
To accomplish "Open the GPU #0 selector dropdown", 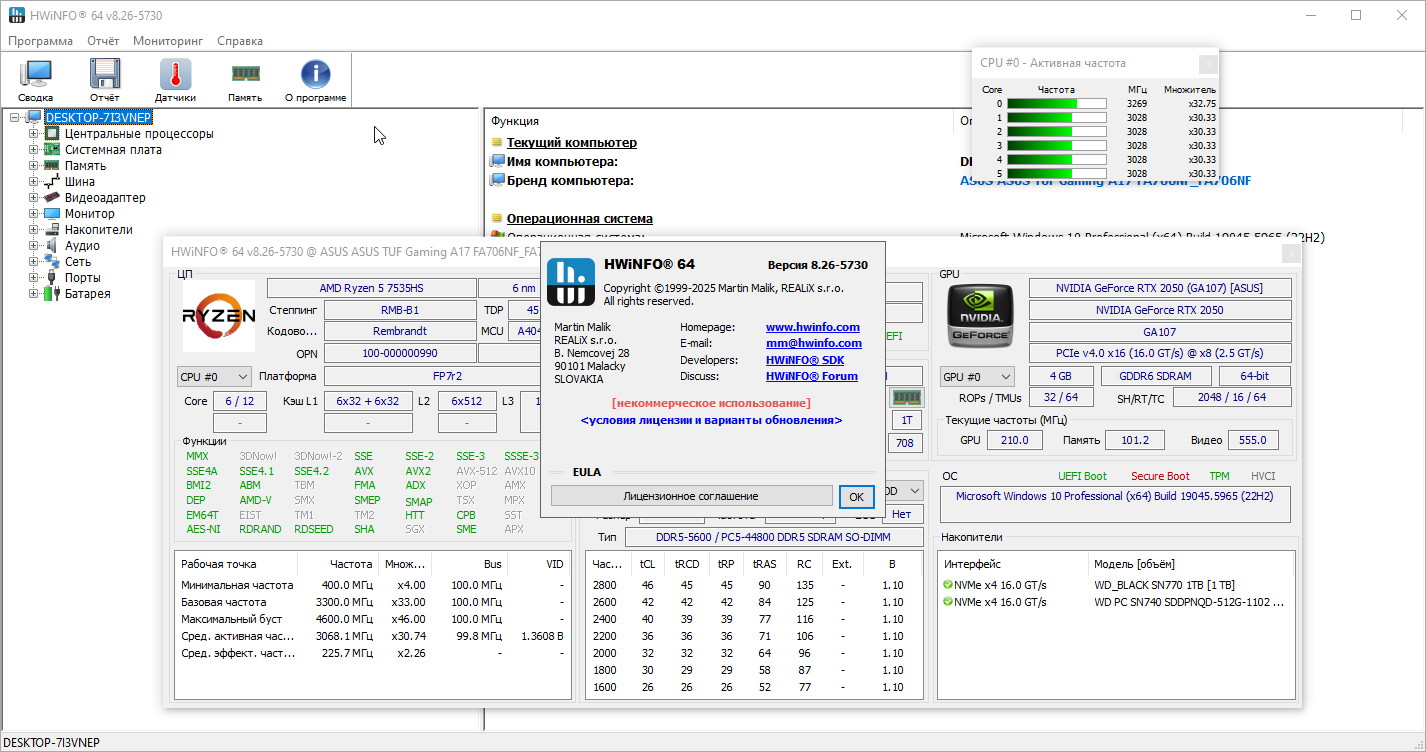I will [x=978, y=377].
